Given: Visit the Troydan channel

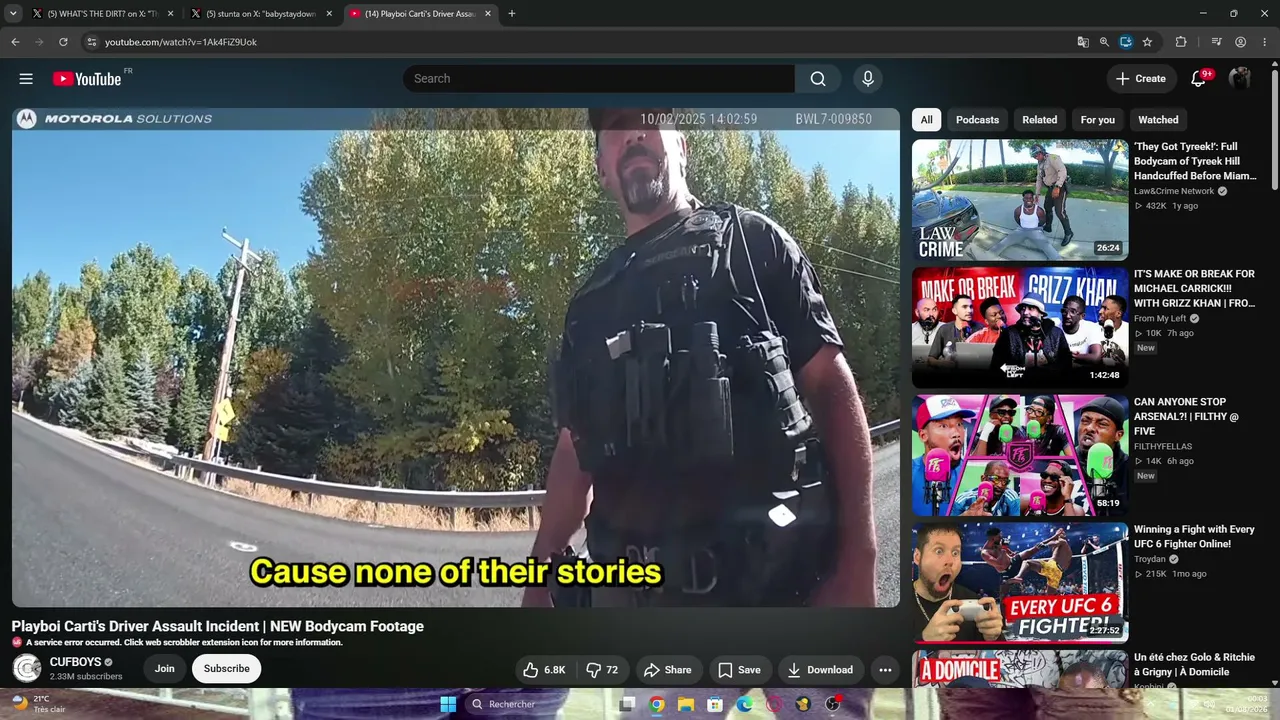Looking at the screenshot, I should [x=1150, y=559].
